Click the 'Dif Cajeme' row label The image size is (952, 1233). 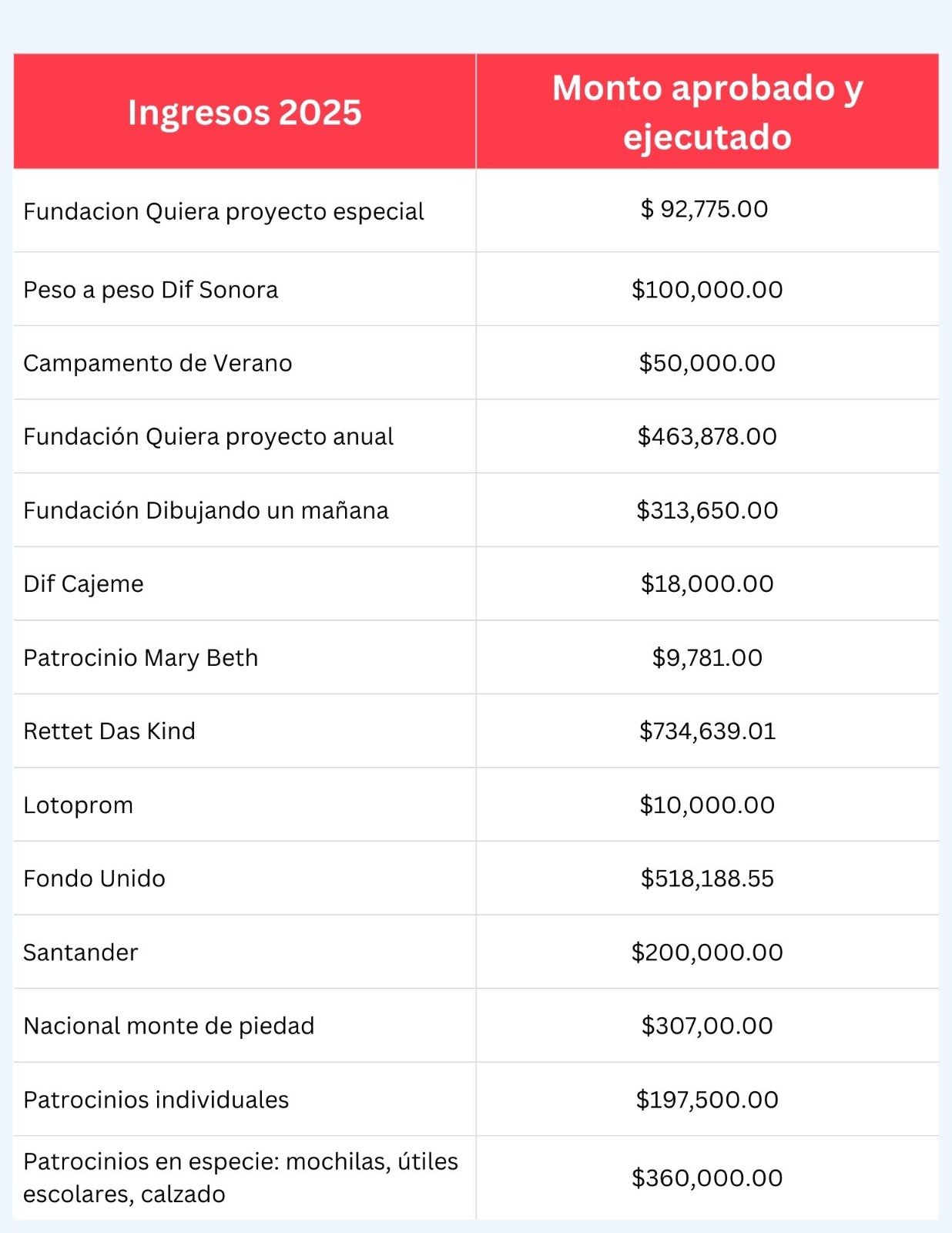[83, 583]
